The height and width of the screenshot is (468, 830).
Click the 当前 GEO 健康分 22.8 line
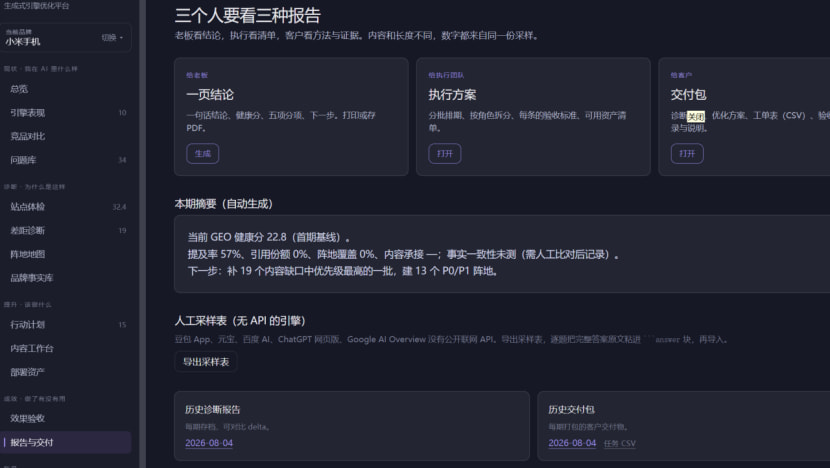268,237
